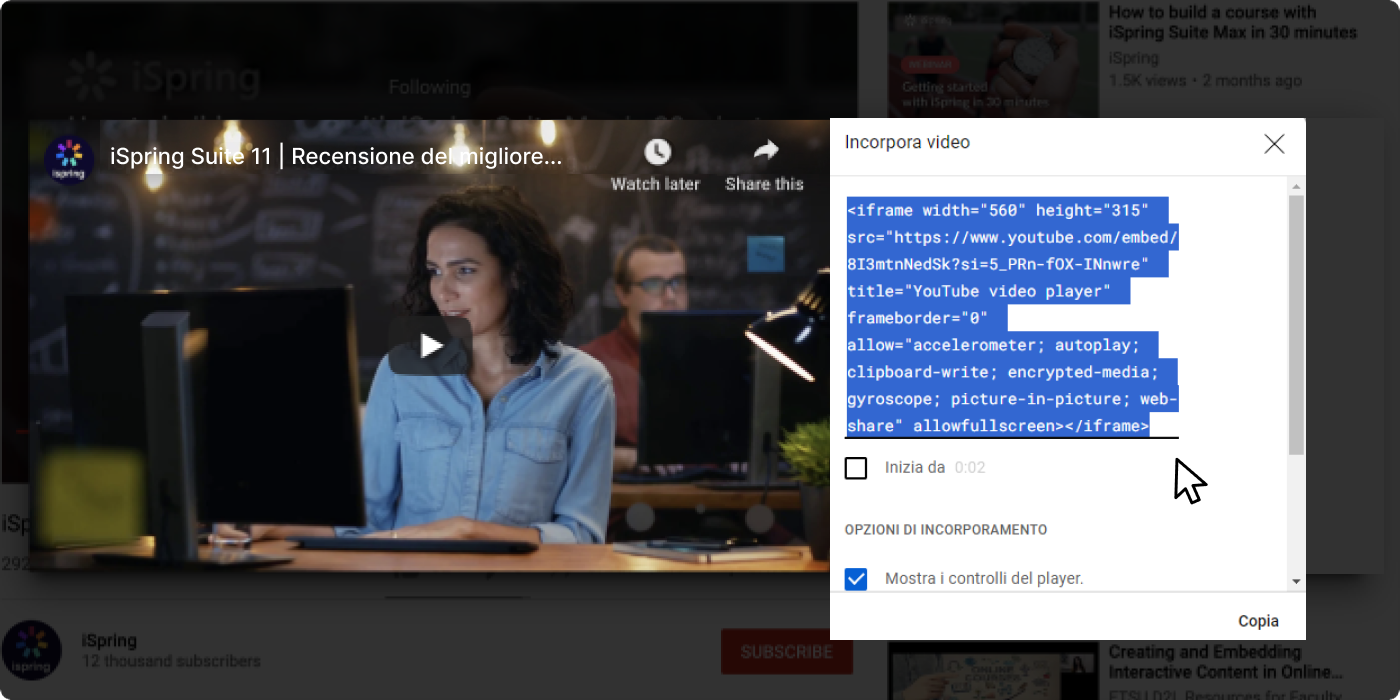1400x700 pixels.
Task: Click the Incorpora video dialog title
Action: click(x=907, y=142)
